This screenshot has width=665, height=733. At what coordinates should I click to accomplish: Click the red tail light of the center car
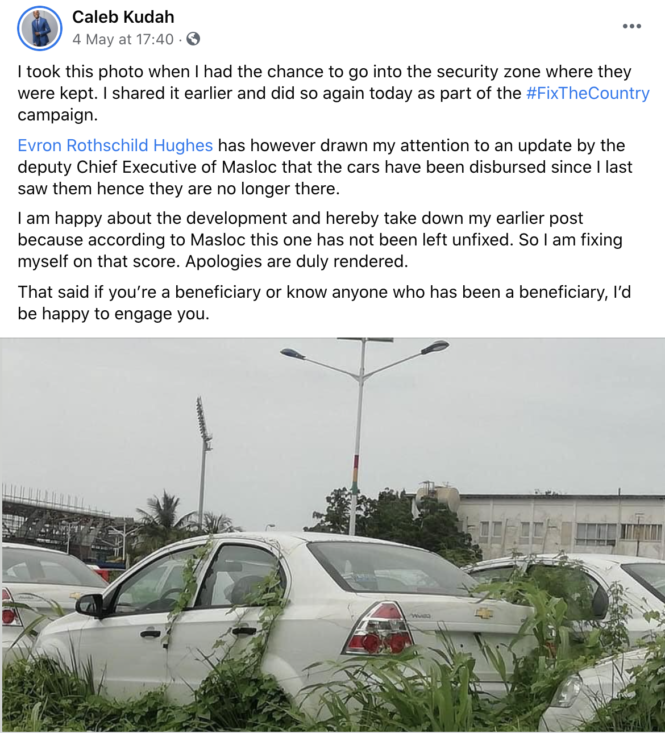pos(379,629)
